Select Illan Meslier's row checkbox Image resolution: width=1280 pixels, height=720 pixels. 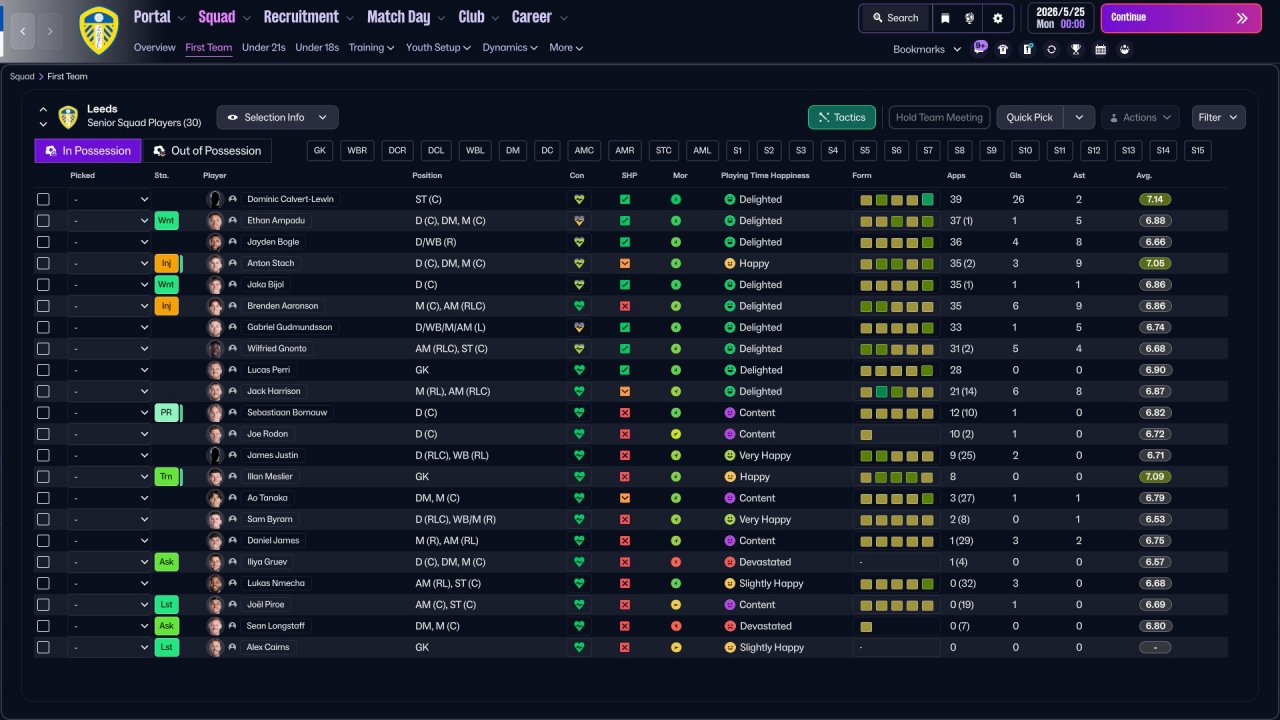tap(43, 477)
